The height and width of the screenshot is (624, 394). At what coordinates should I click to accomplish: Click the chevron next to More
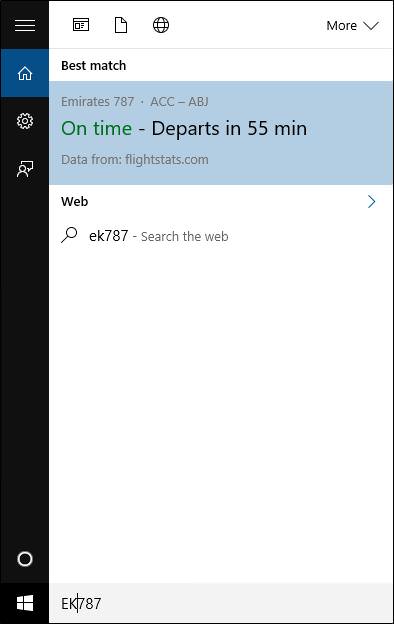point(371,26)
